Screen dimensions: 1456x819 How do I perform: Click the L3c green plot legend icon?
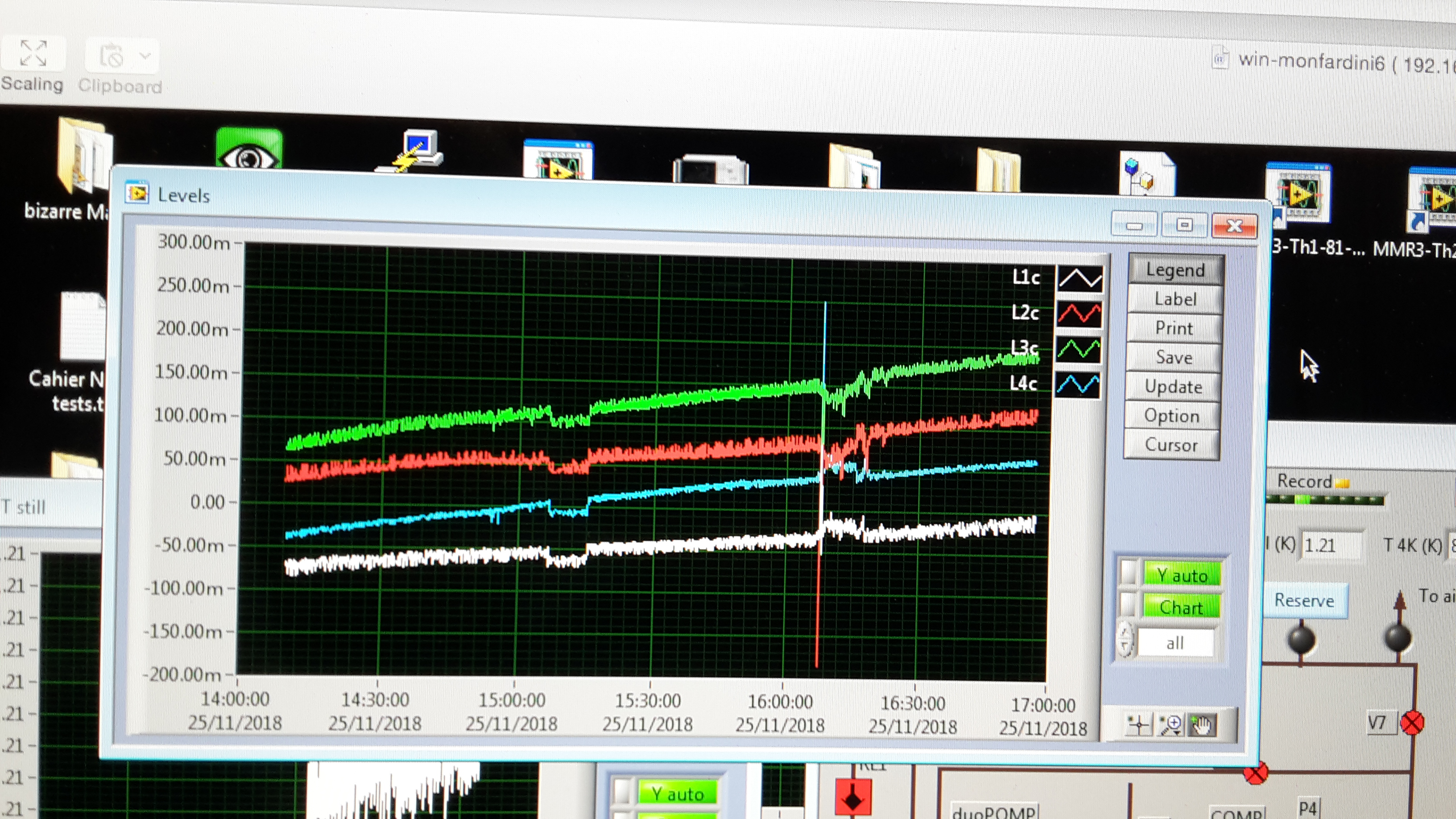pyautogui.click(x=1079, y=349)
